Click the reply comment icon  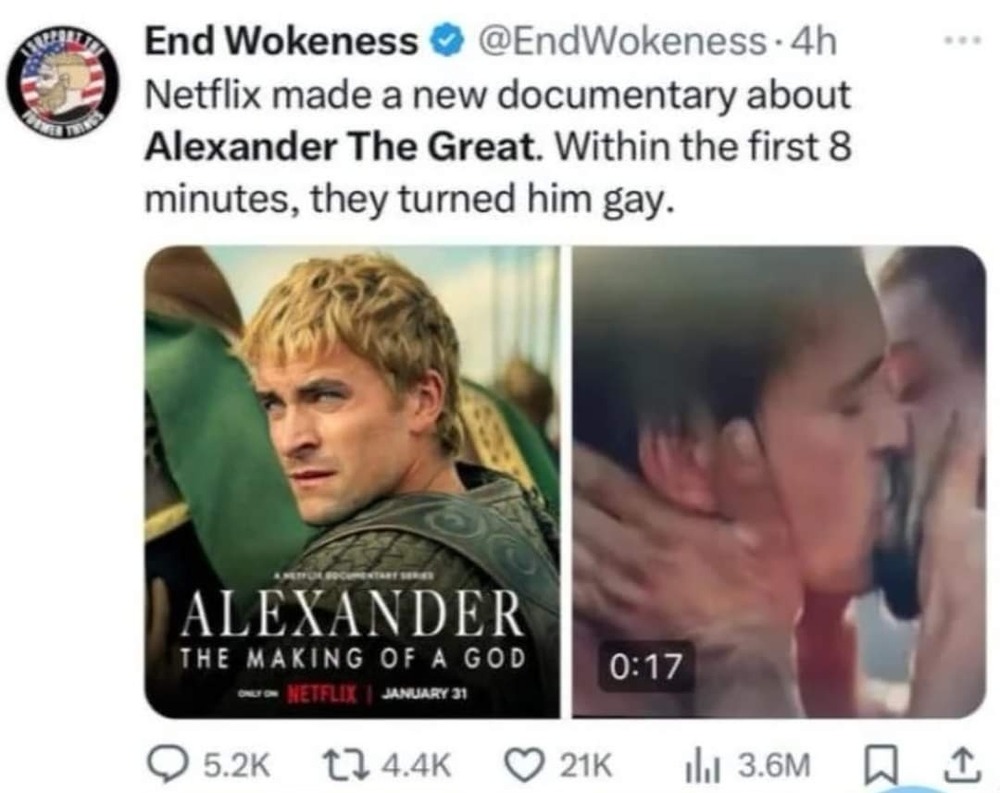[x=165, y=765]
